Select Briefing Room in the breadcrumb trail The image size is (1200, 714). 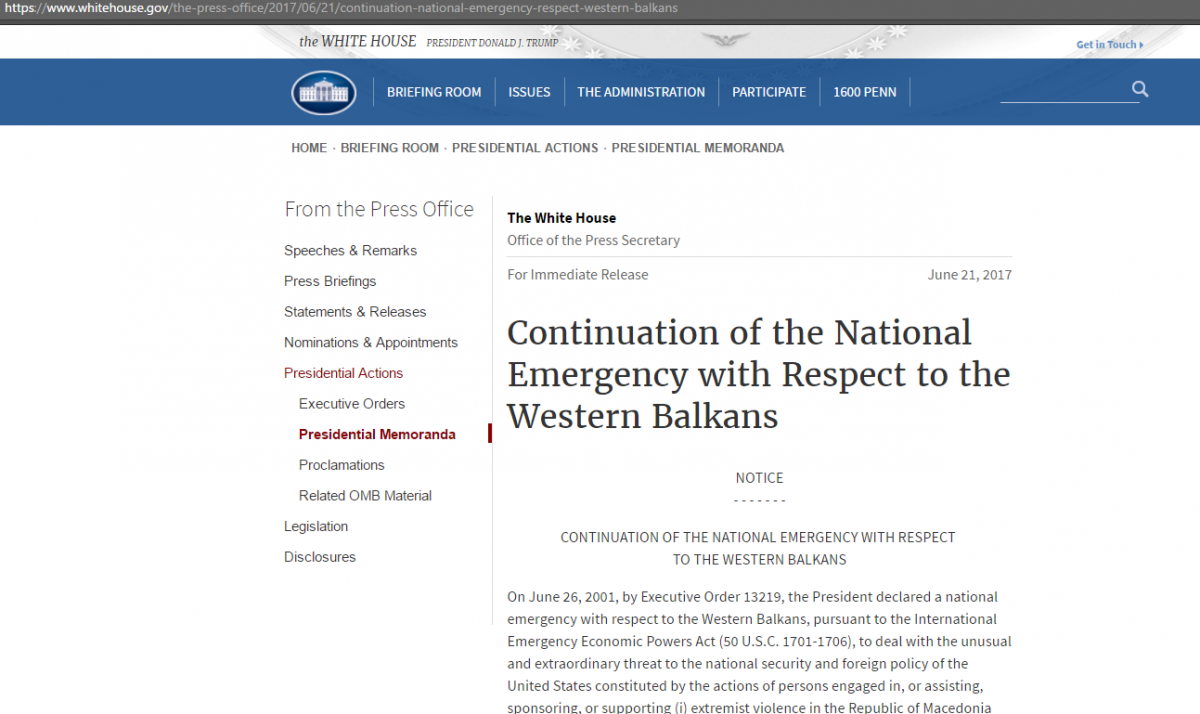click(x=390, y=148)
